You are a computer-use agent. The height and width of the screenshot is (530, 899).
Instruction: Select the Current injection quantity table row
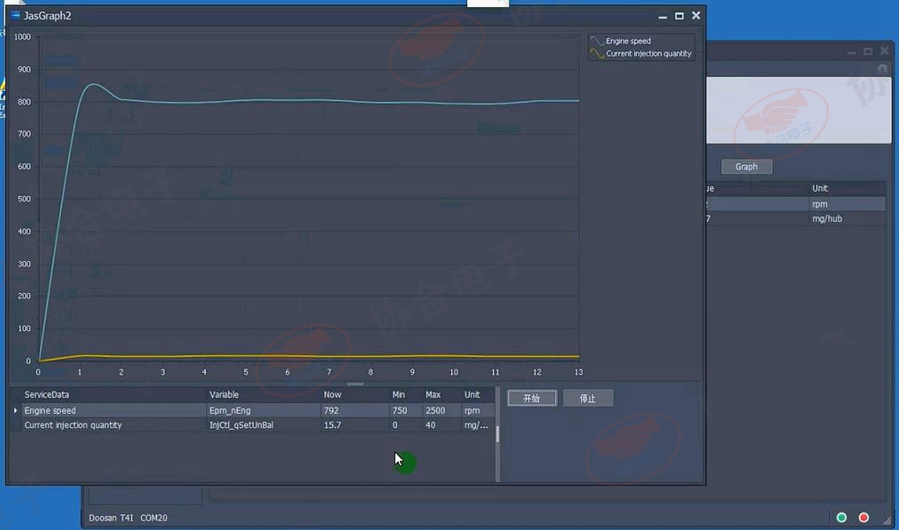click(252, 426)
